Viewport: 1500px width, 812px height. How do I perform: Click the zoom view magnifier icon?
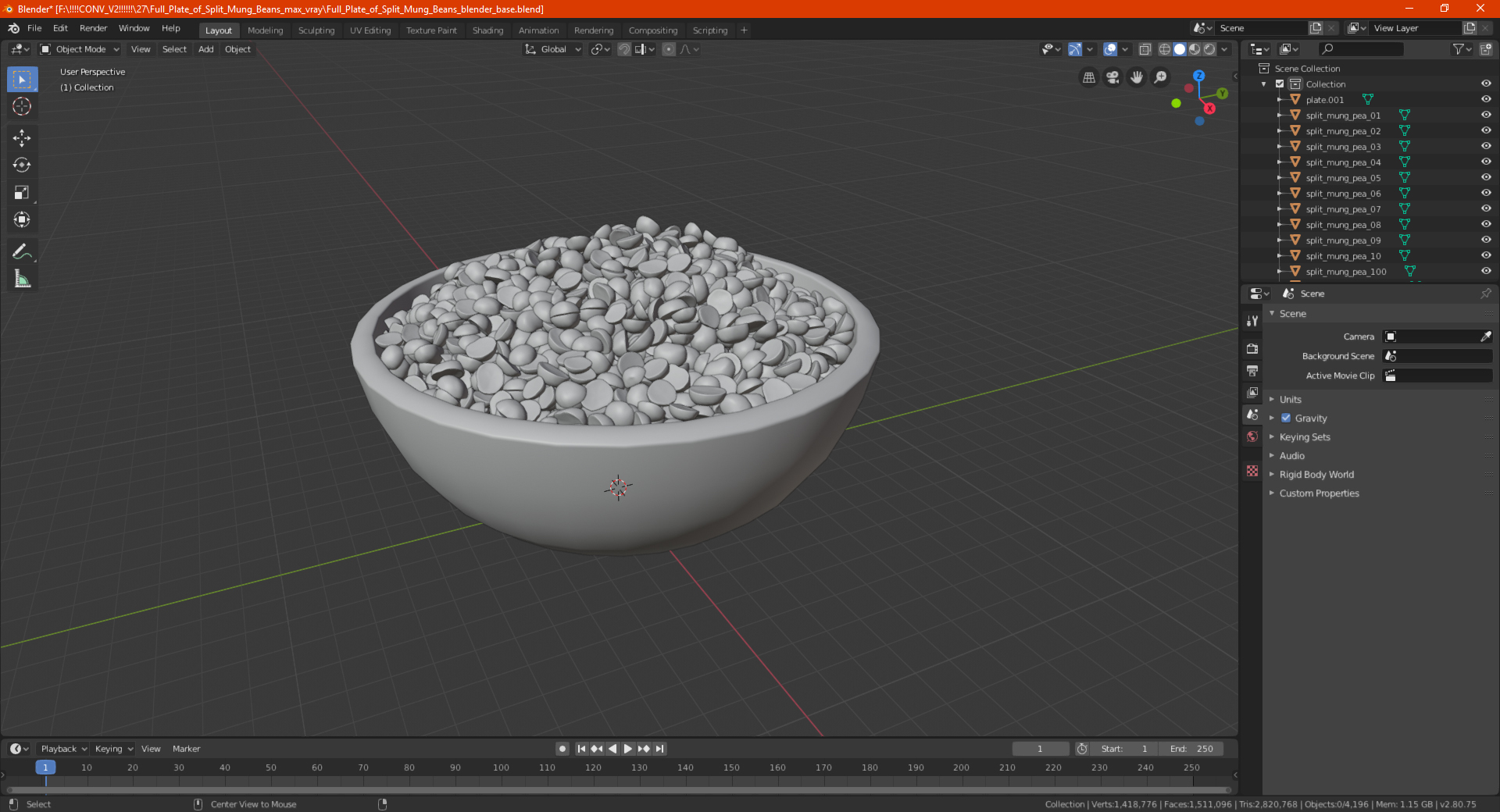1161,77
